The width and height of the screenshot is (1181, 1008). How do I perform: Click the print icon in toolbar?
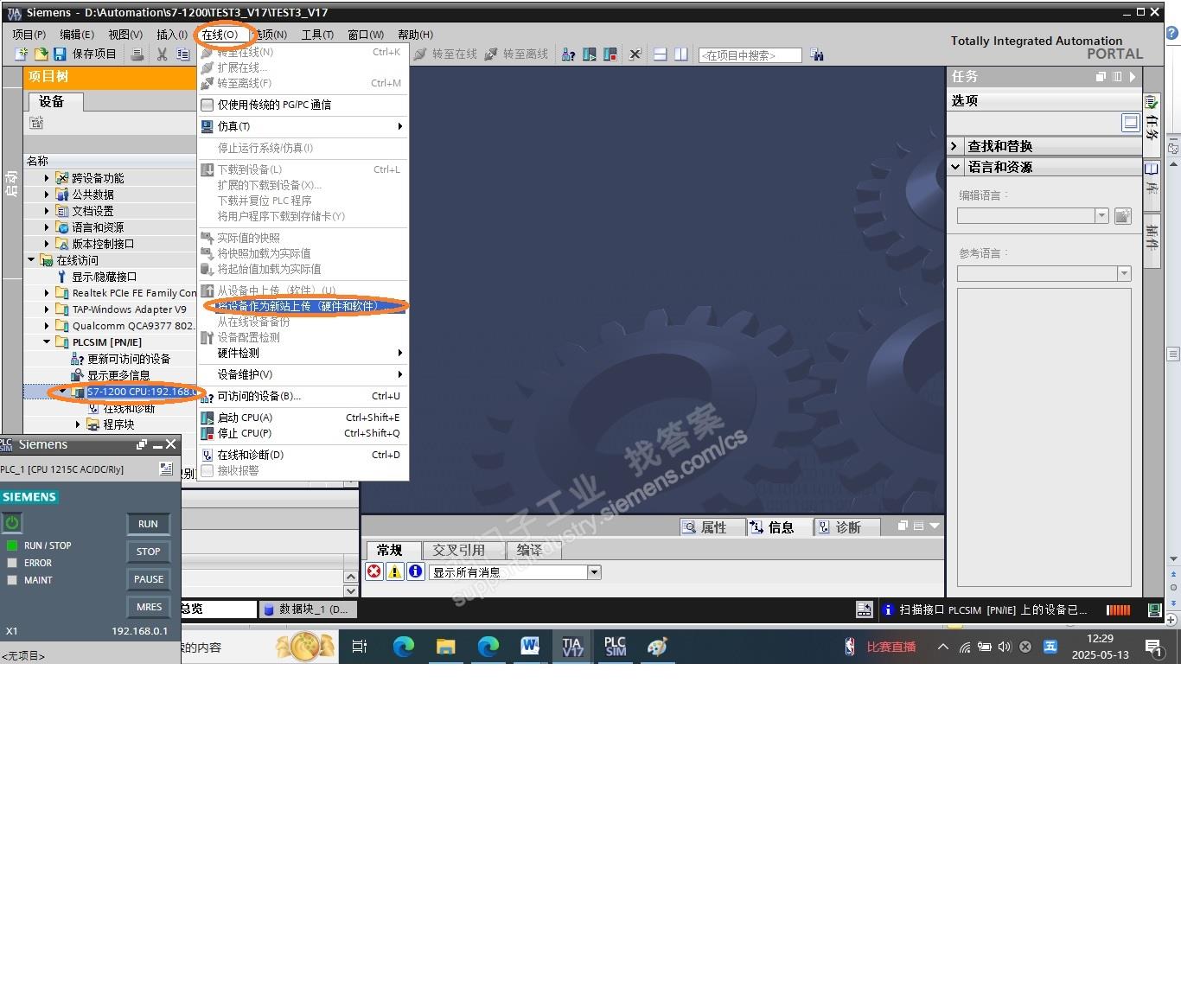[137, 54]
